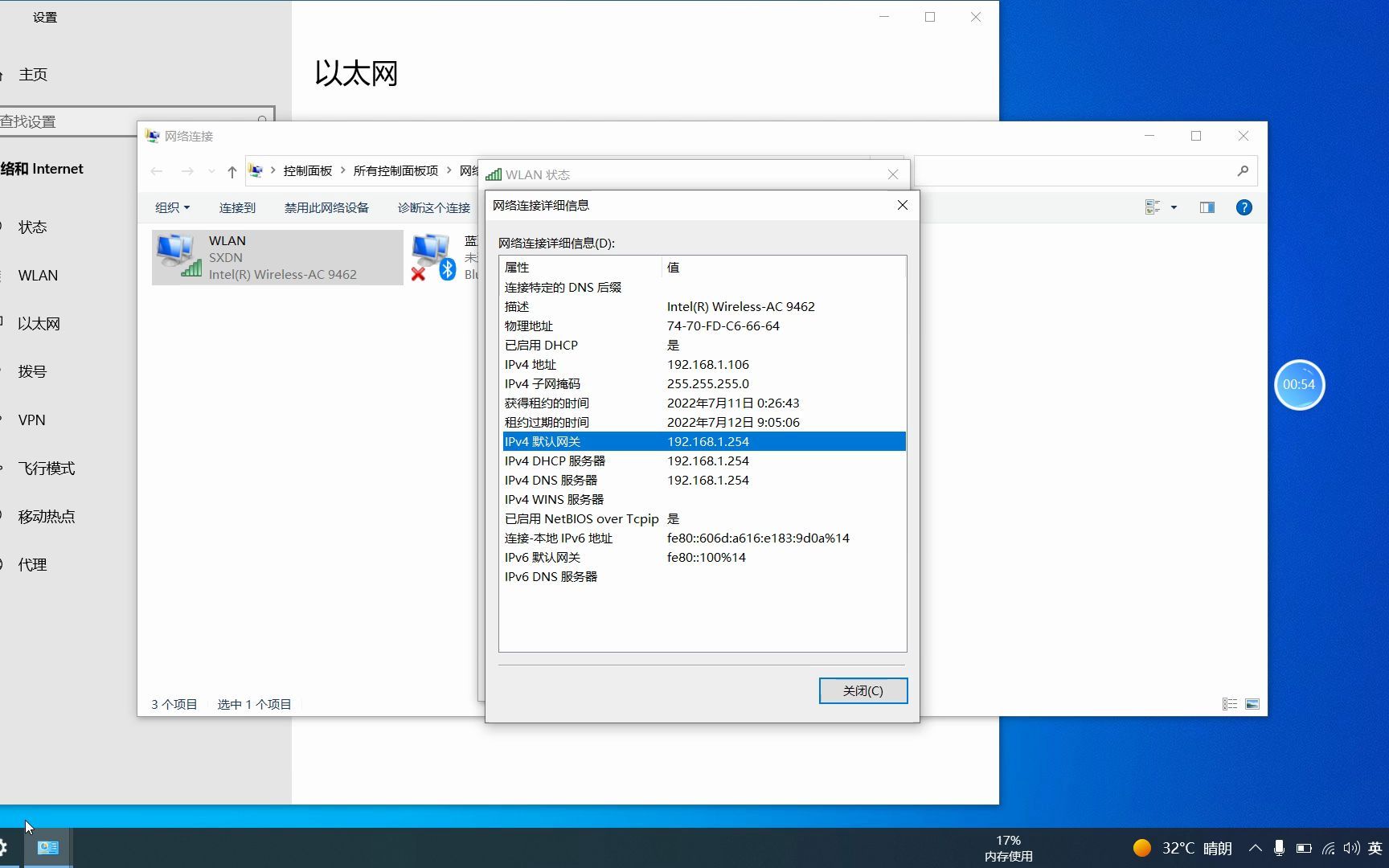The height and width of the screenshot is (868, 1389).
Task: Click 禁用此网络设备
Action: point(326,207)
